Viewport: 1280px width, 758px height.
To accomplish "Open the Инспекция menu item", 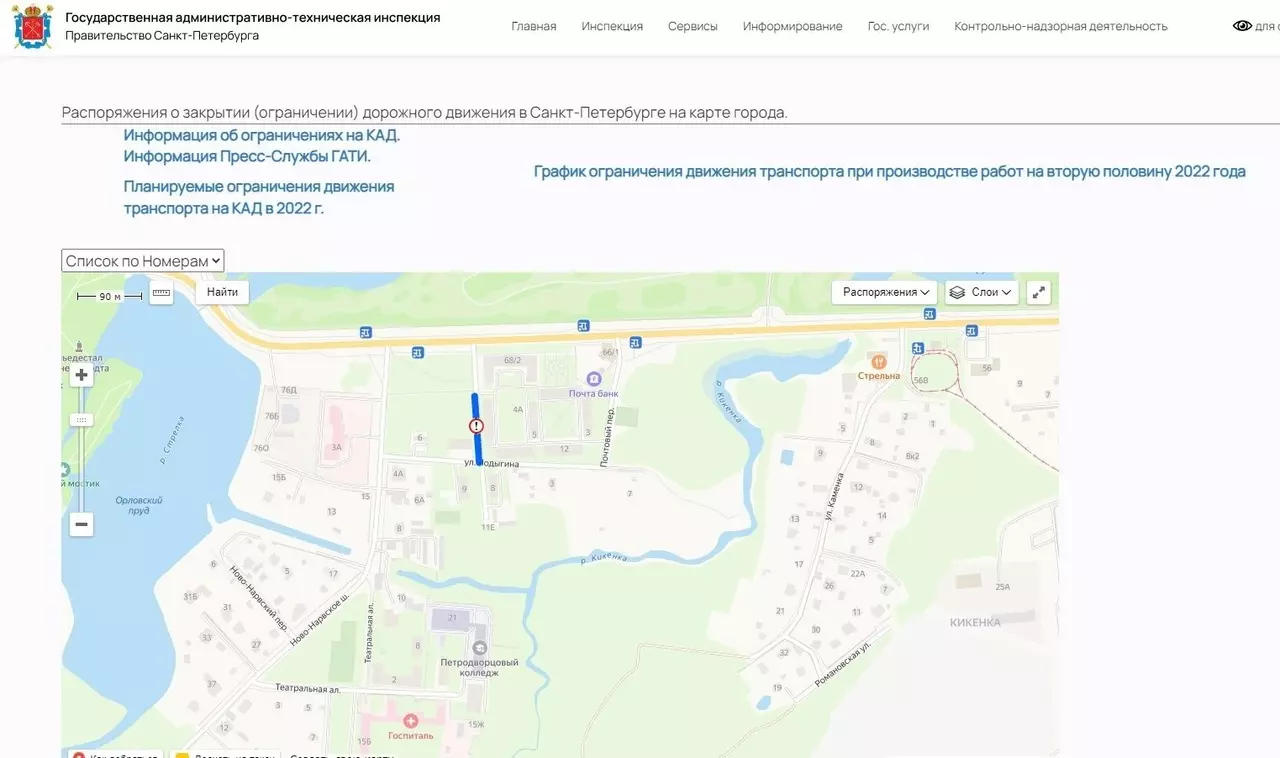I will [612, 26].
